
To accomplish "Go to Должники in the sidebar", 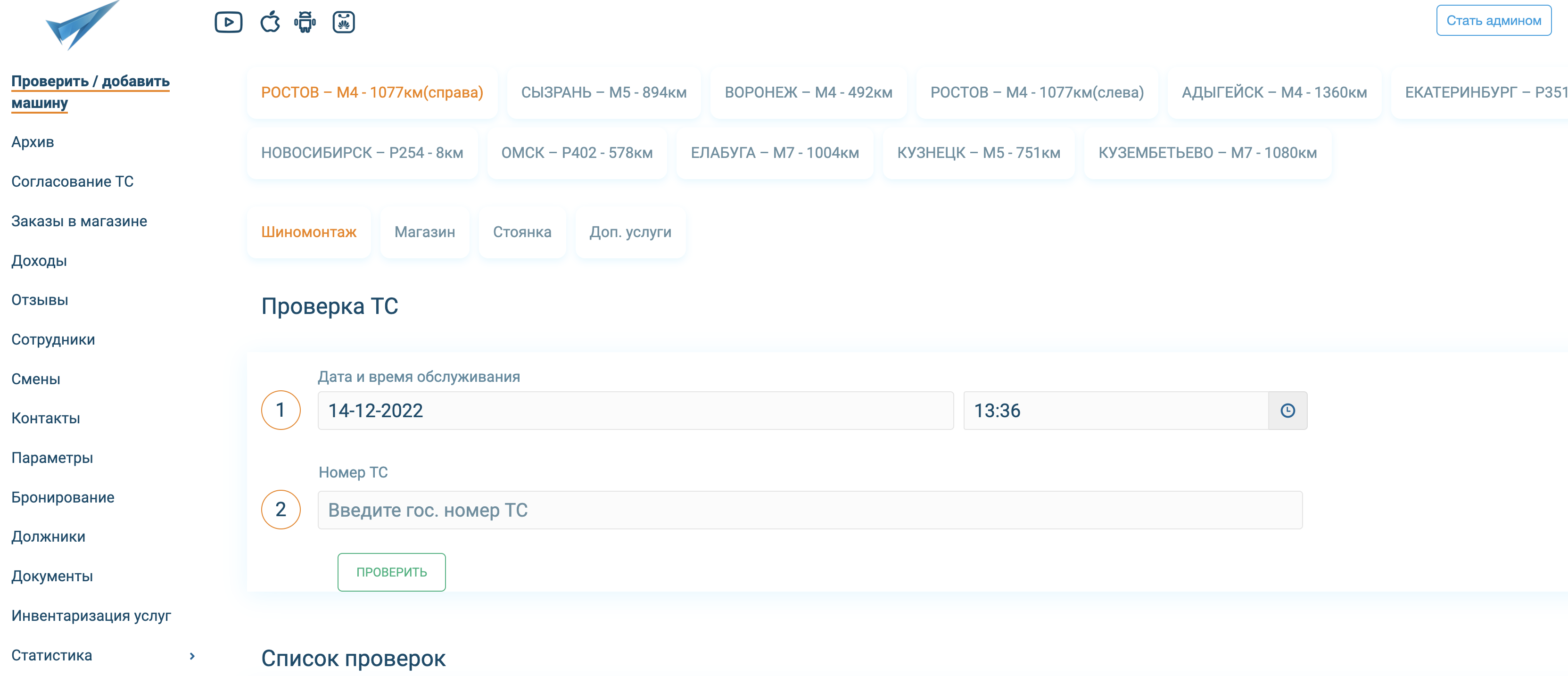I will tap(48, 536).
